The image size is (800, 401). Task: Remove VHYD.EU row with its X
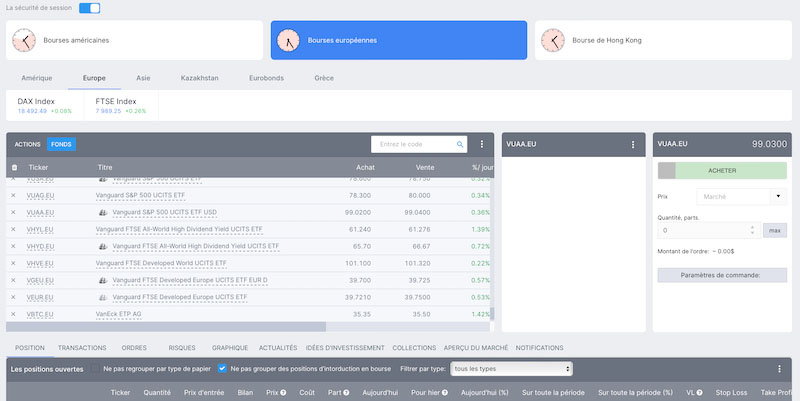(13, 246)
